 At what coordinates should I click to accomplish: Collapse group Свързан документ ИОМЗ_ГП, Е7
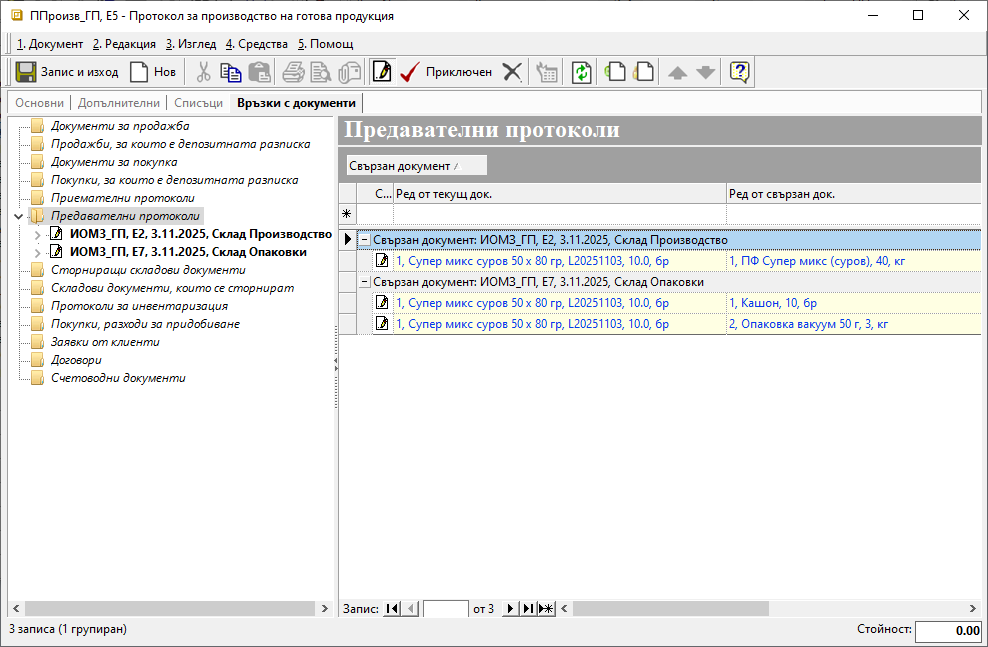click(x=365, y=282)
